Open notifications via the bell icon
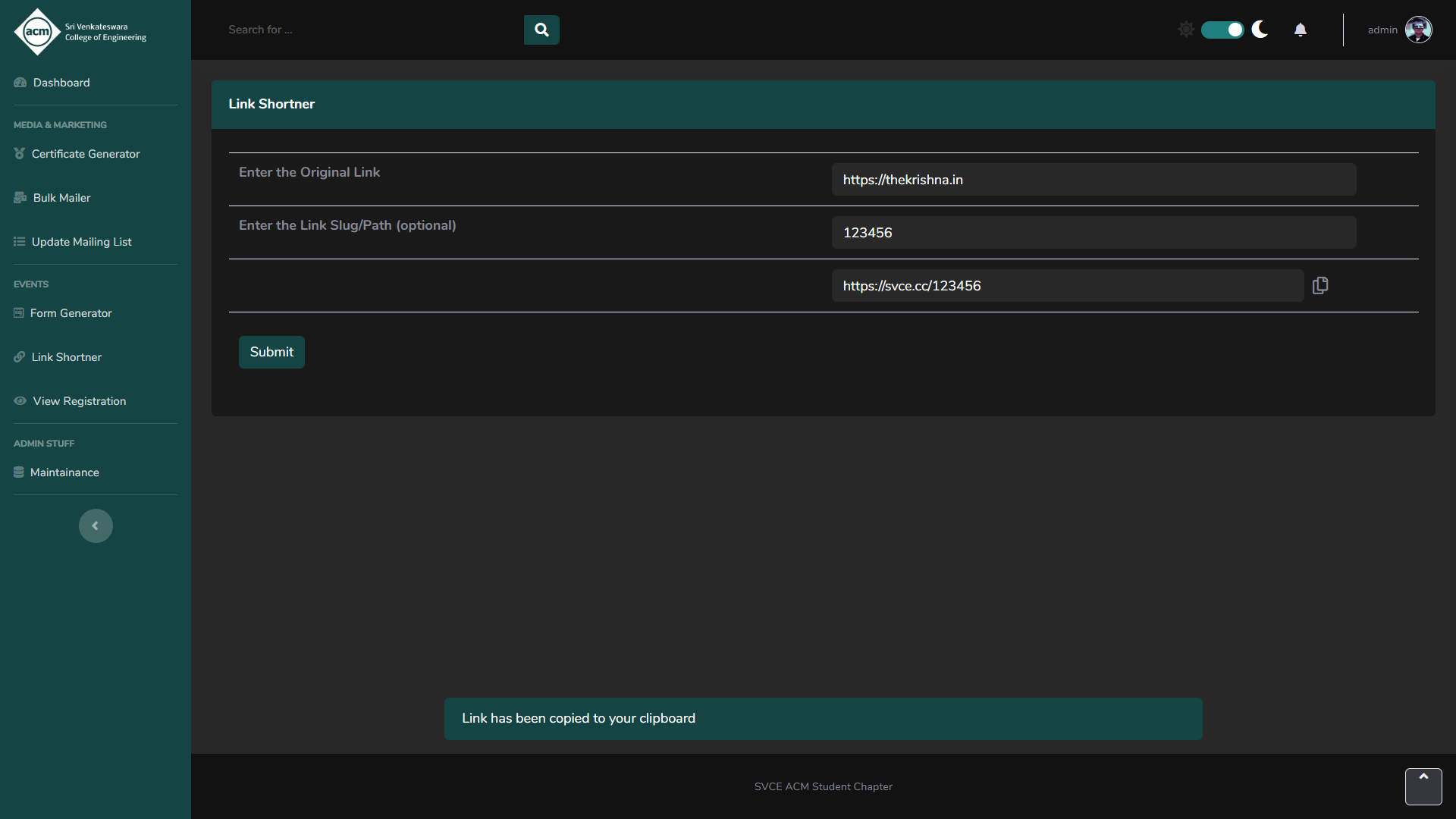Viewport: 1456px width, 819px height. 1301,30
